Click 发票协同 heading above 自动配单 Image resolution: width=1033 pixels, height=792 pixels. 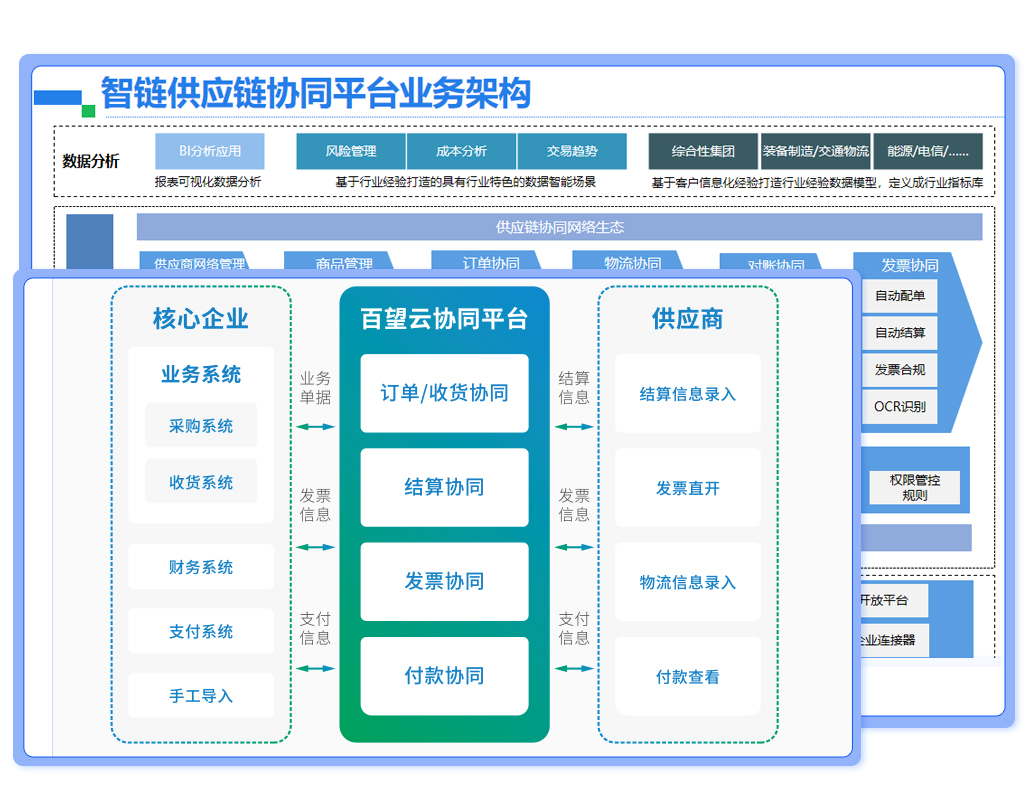click(x=910, y=265)
